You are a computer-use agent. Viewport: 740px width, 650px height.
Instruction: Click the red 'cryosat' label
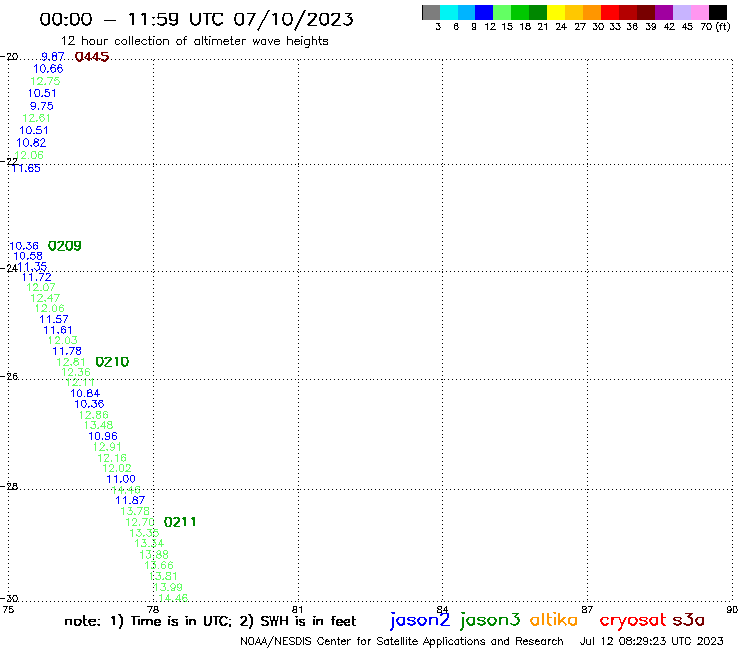coord(633,620)
